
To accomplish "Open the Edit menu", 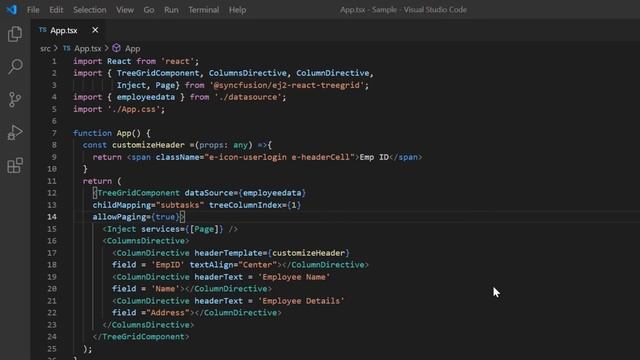I will point(56,10).
